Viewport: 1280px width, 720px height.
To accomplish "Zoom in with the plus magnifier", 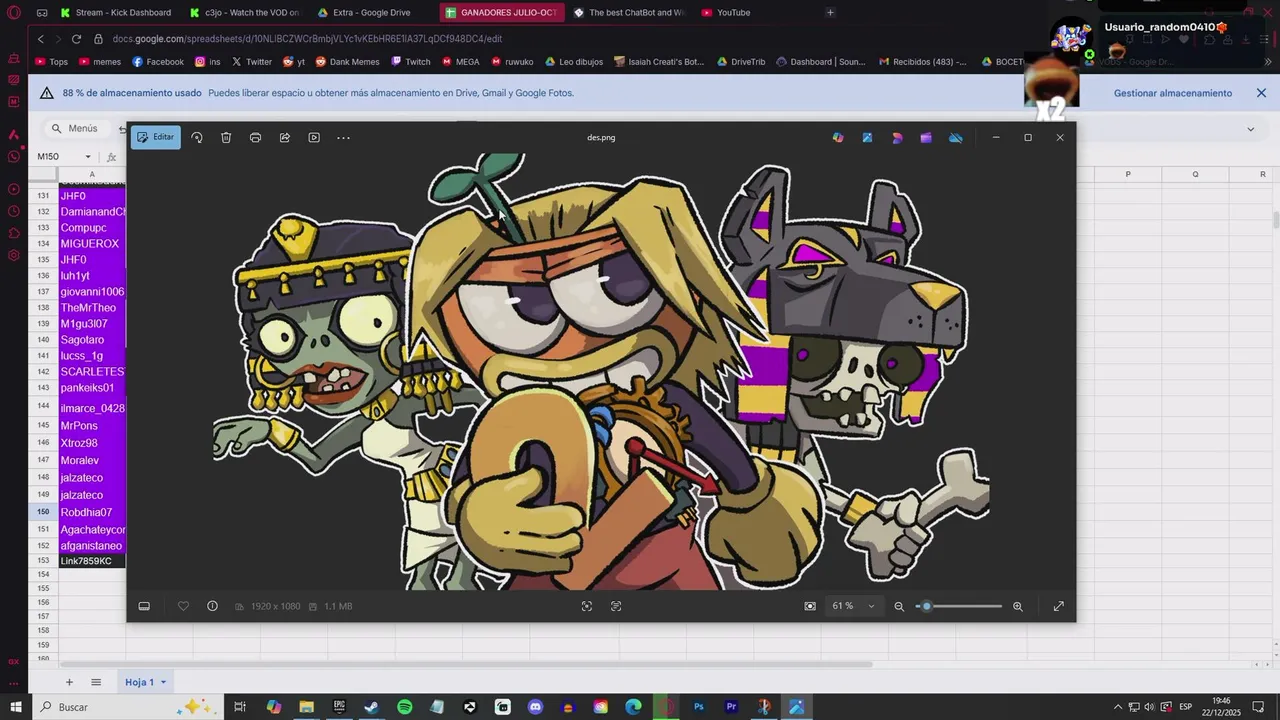I will (1018, 606).
